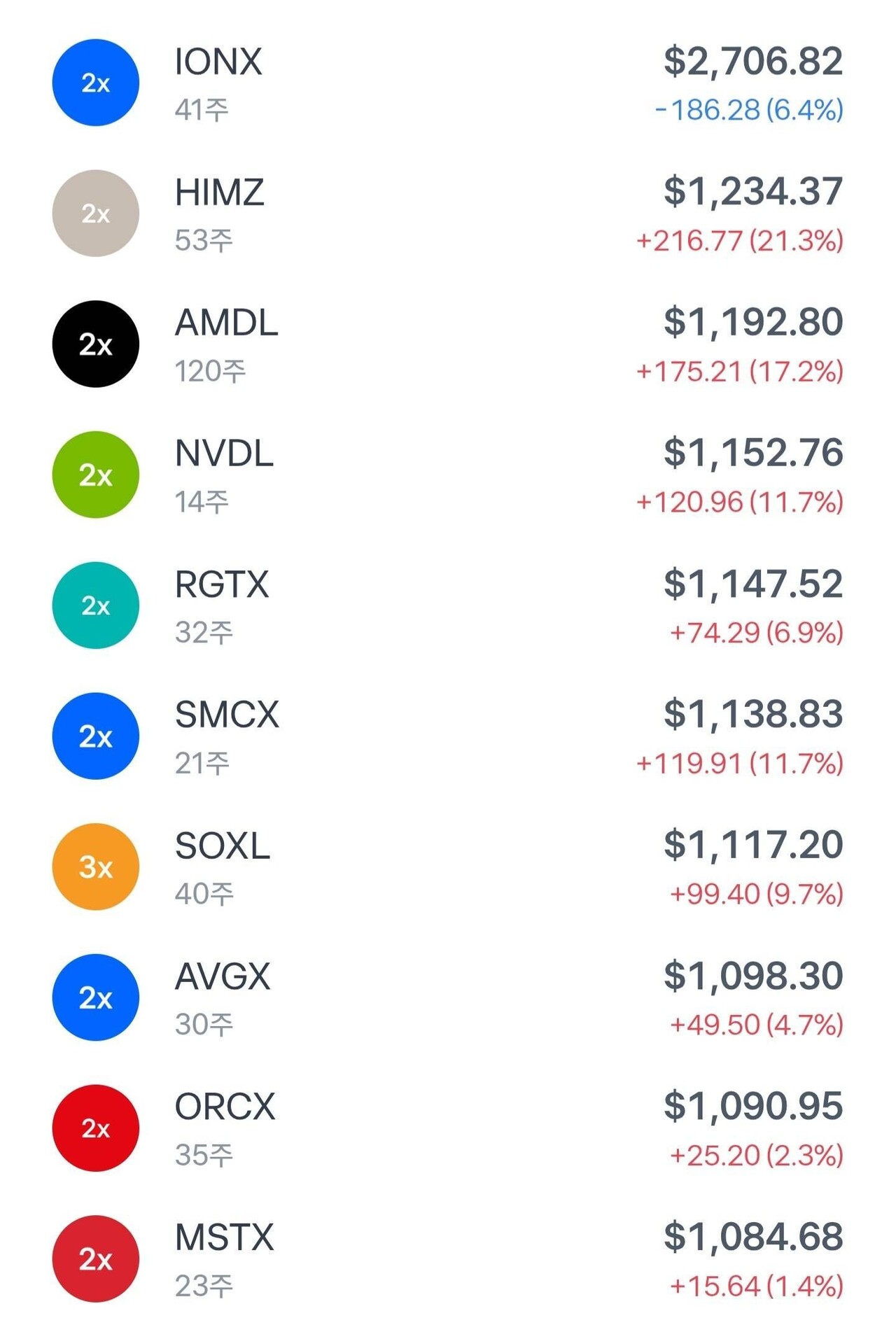Tap the blue 2x icon beside AVGX
896x1318 pixels.
(96, 997)
